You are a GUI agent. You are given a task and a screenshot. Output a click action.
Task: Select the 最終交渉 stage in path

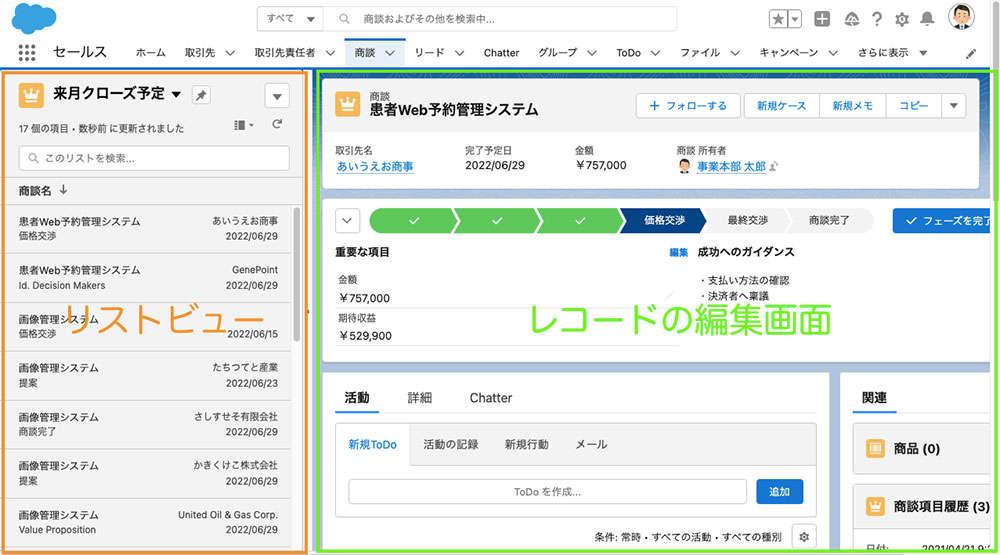[x=747, y=220]
